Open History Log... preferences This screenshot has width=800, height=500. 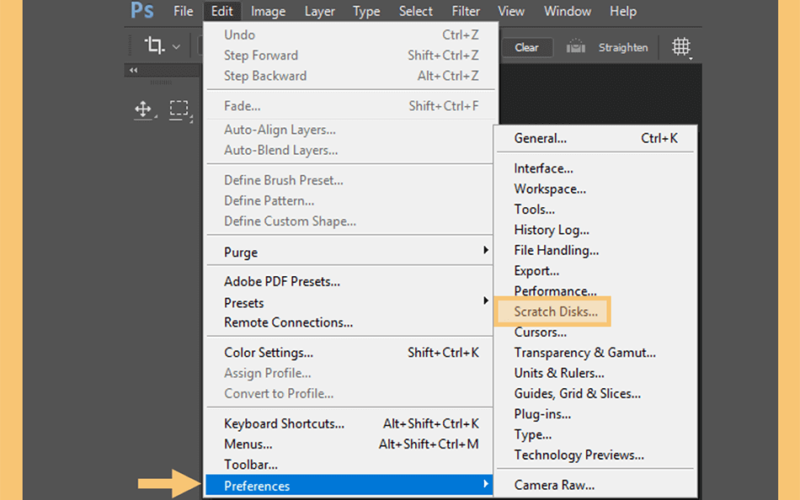pyautogui.click(x=595, y=230)
